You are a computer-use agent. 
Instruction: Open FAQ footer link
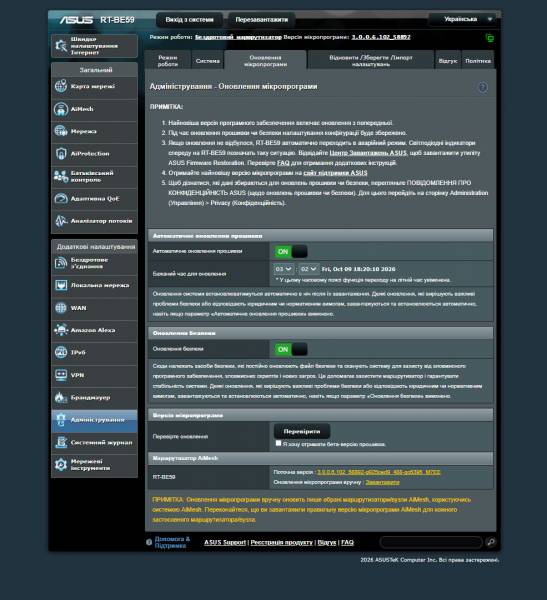[347, 542]
